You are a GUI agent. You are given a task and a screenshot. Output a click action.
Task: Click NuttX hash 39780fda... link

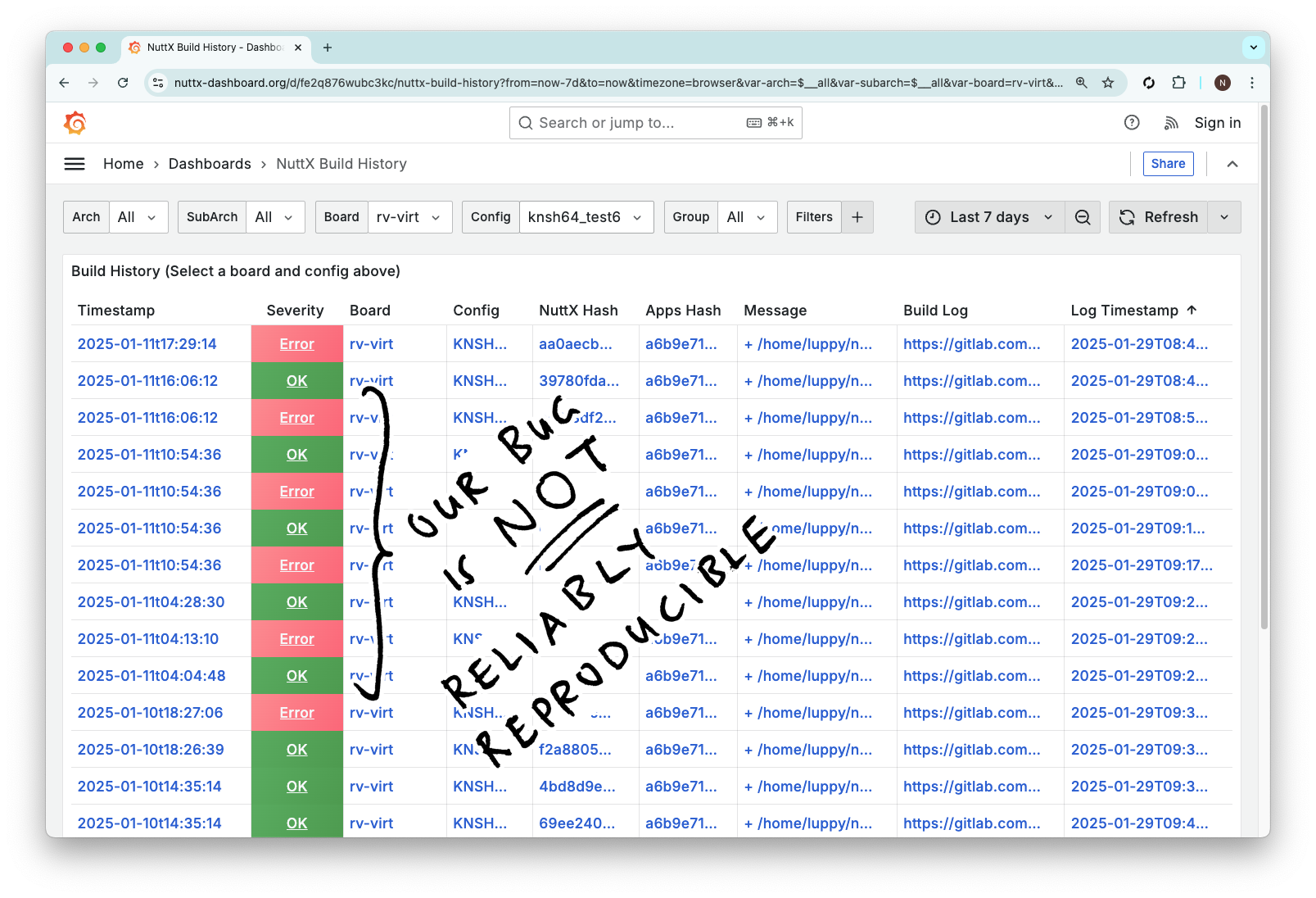tap(579, 381)
